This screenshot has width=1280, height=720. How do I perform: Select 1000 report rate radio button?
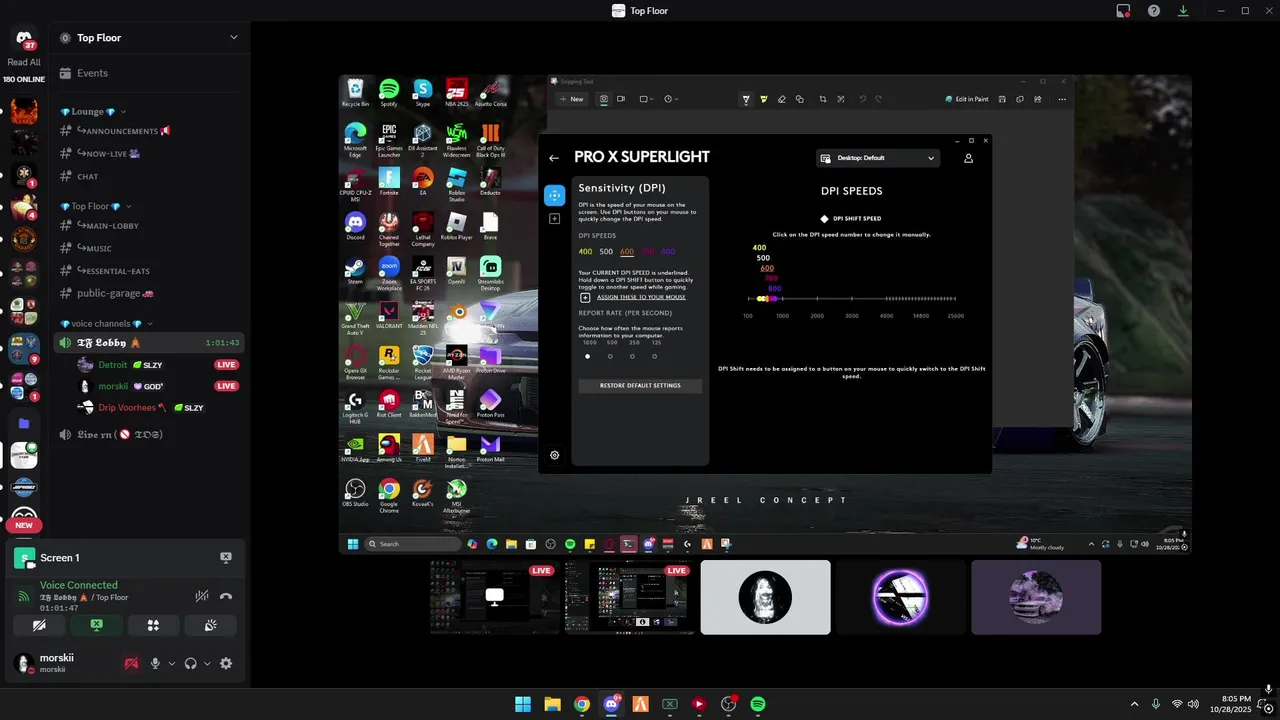click(x=588, y=356)
